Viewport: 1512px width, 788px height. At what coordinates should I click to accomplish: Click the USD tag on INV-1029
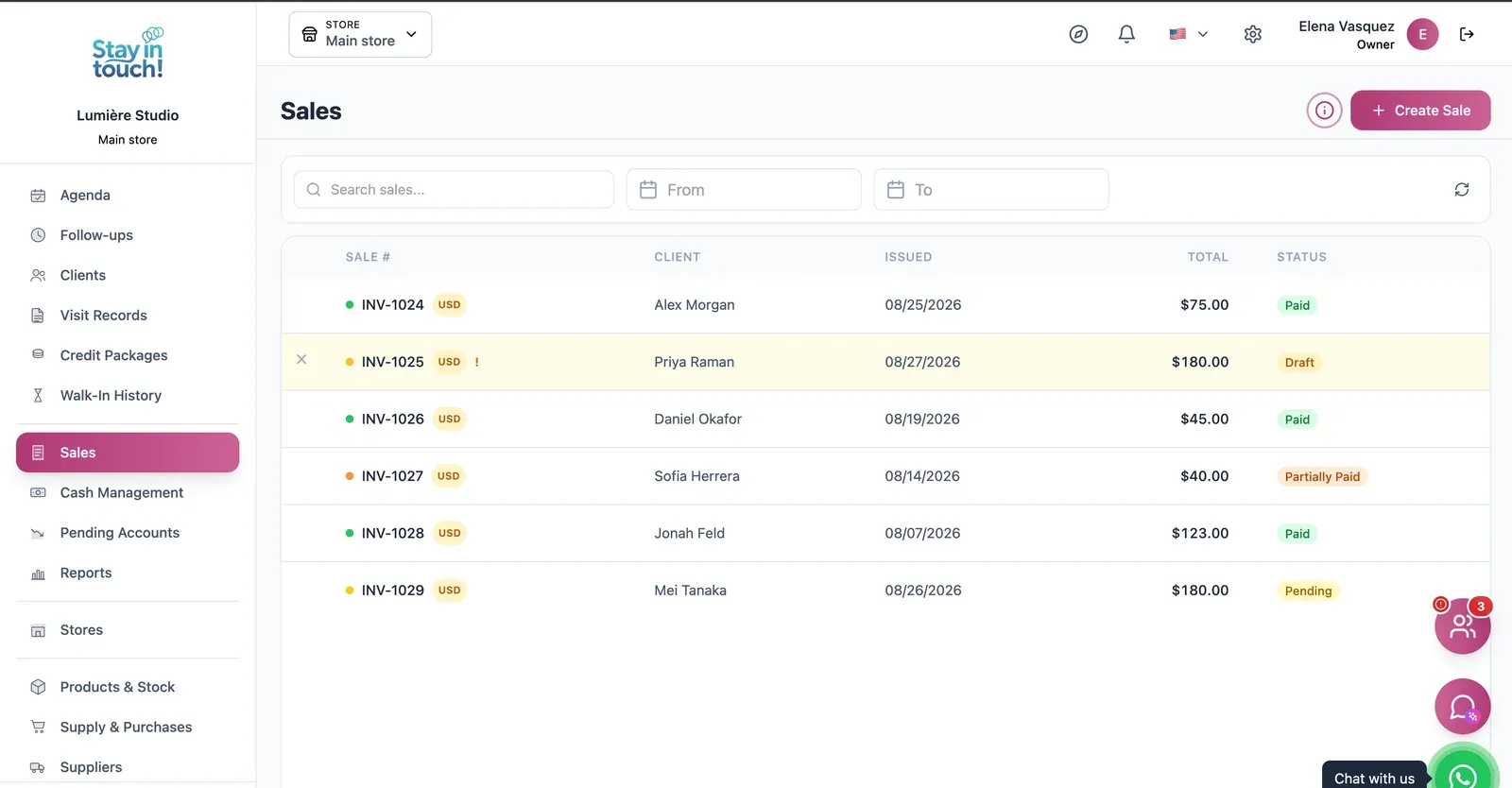click(x=450, y=591)
